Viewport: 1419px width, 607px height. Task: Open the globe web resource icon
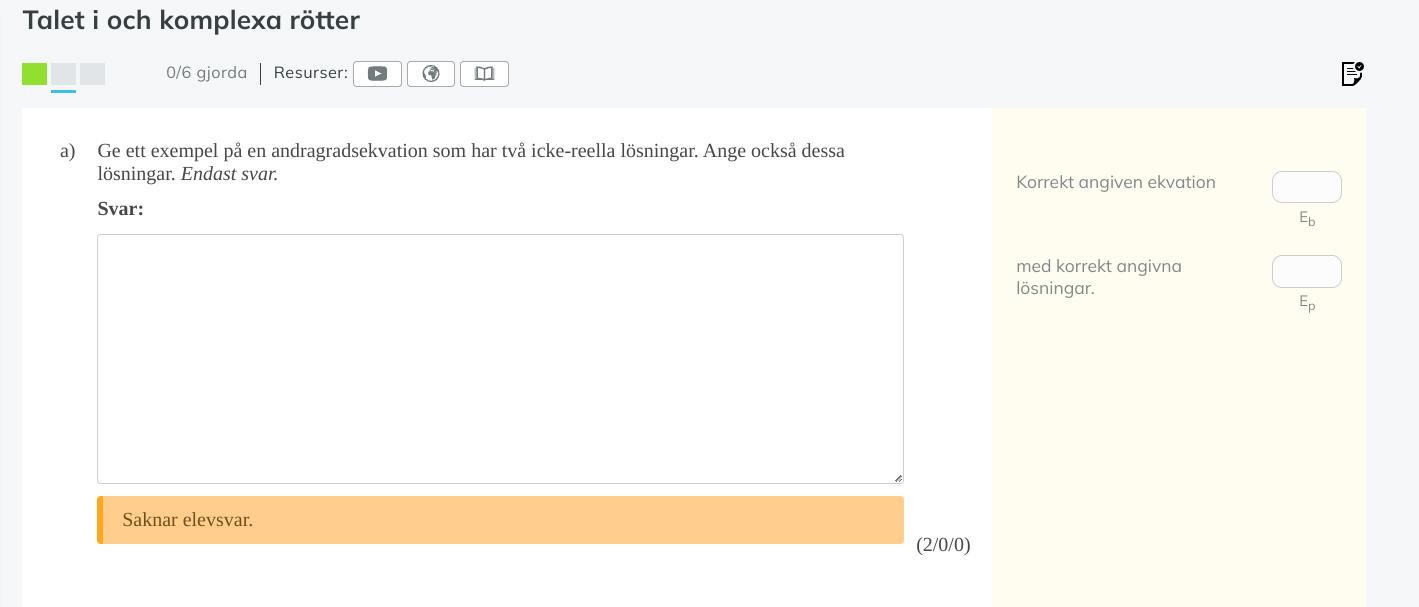tap(431, 74)
